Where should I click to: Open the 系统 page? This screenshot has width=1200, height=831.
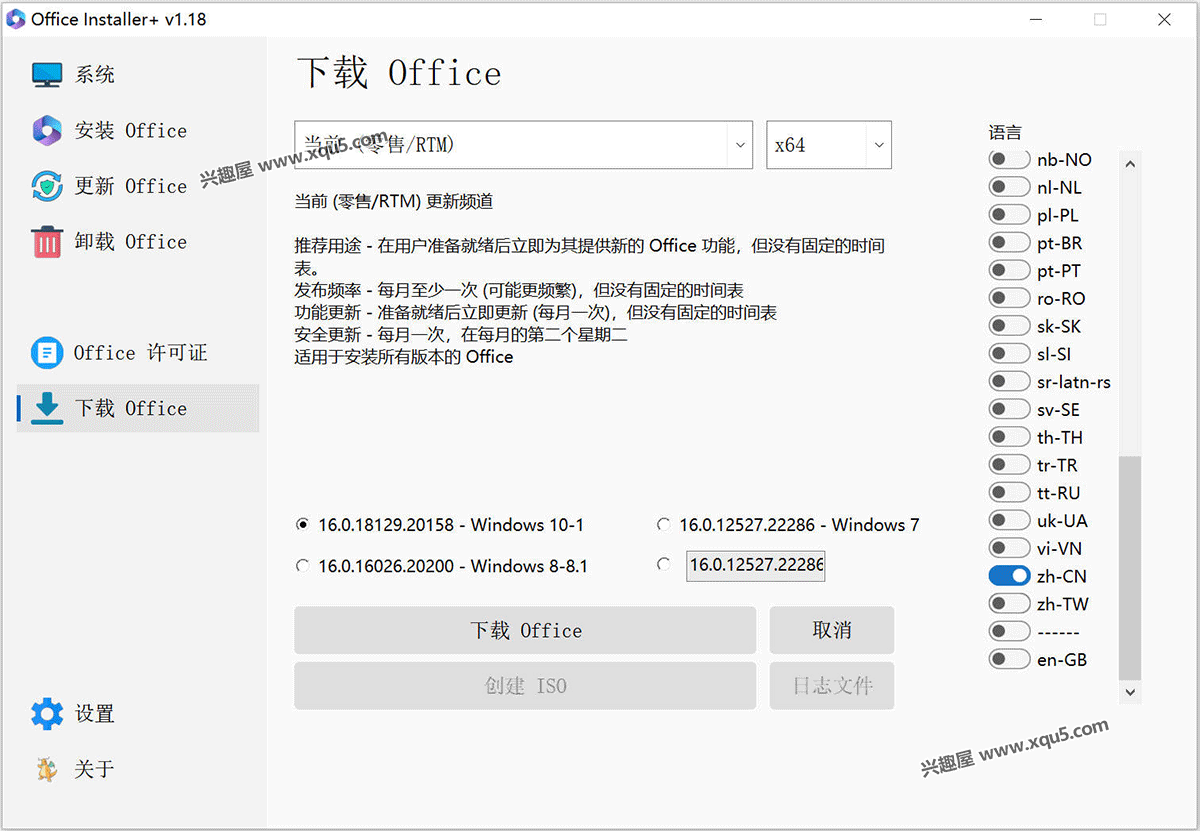click(138, 75)
